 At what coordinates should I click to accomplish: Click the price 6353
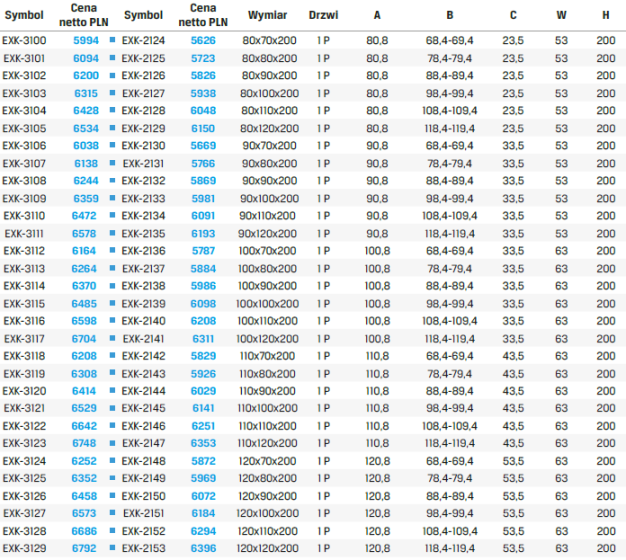(203, 444)
